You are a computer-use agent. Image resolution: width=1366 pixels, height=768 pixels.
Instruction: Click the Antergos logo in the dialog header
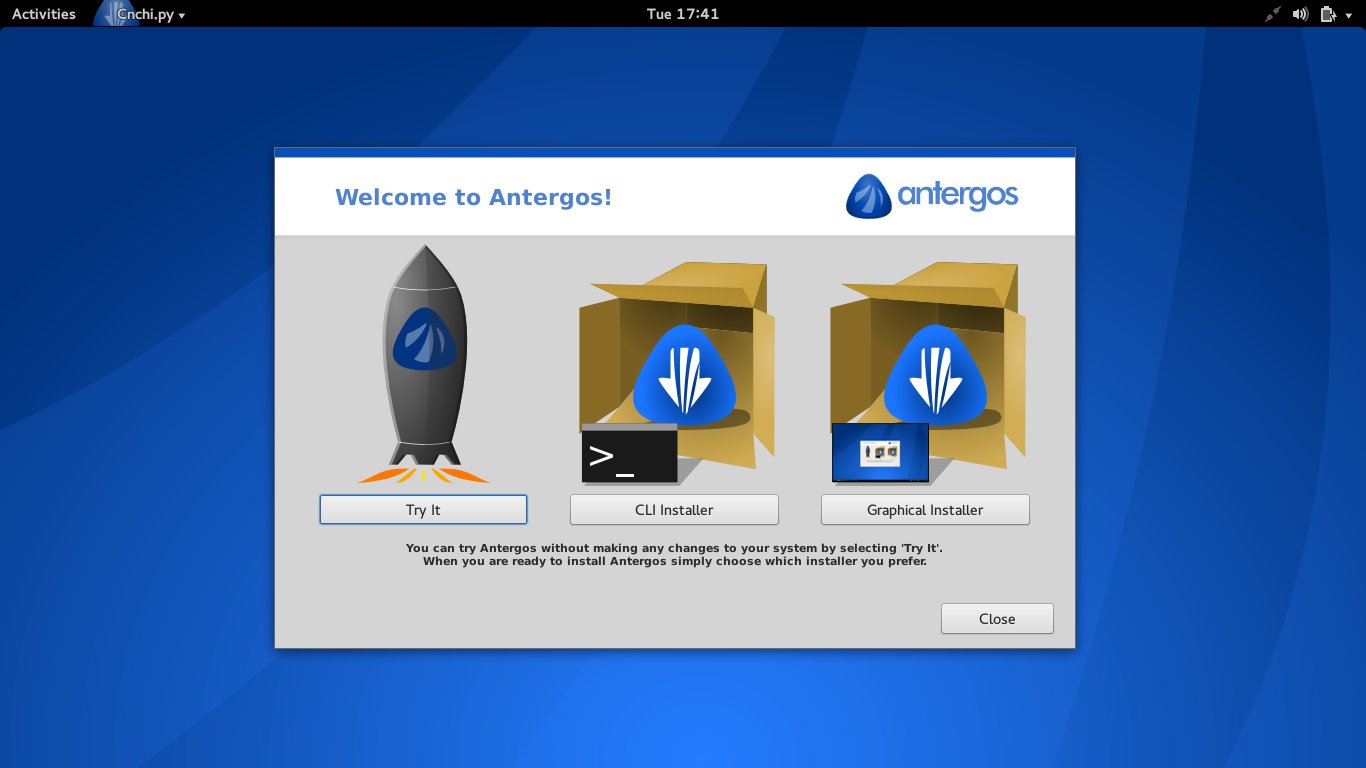pos(932,196)
